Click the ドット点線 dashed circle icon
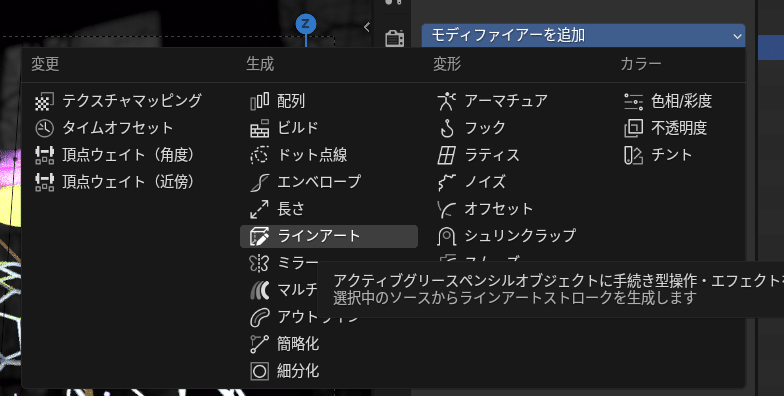This screenshot has width=784, height=396. pyautogui.click(x=260, y=155)
